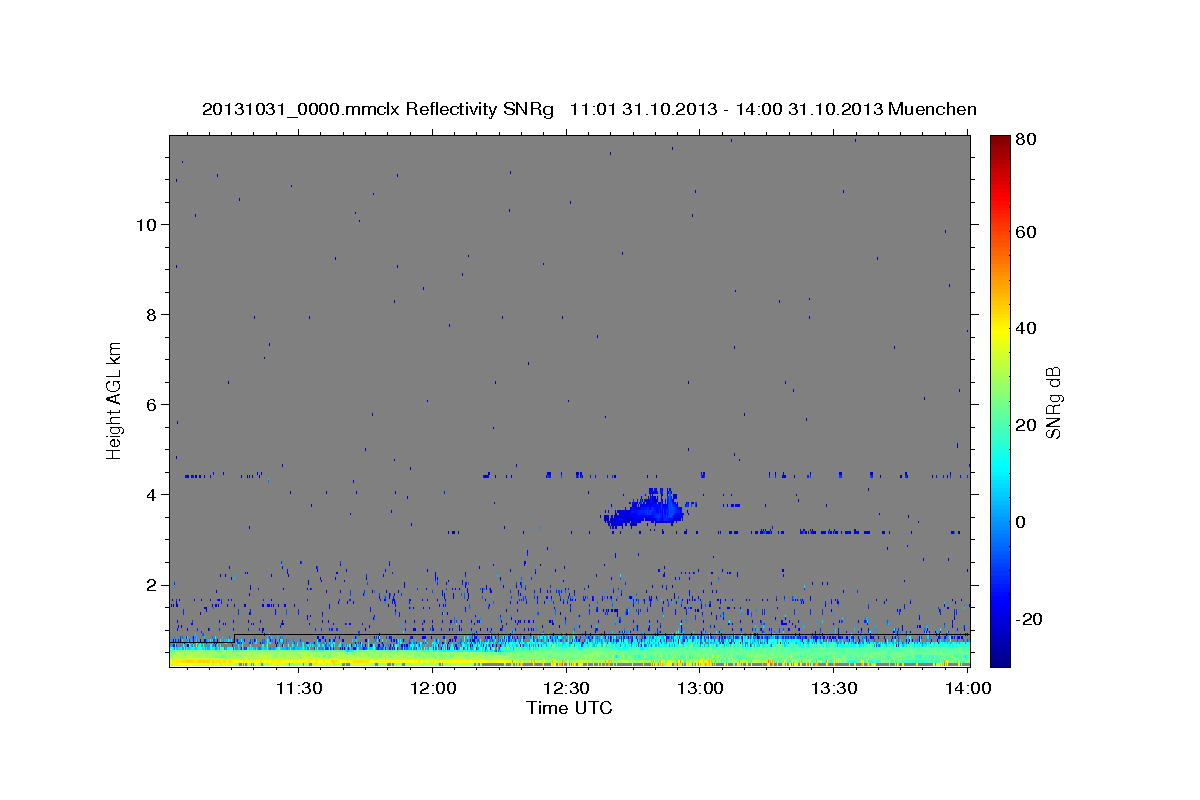Click the 12:30 time tick label
The image size is (1200, 800).
click(x=567, y=688)
